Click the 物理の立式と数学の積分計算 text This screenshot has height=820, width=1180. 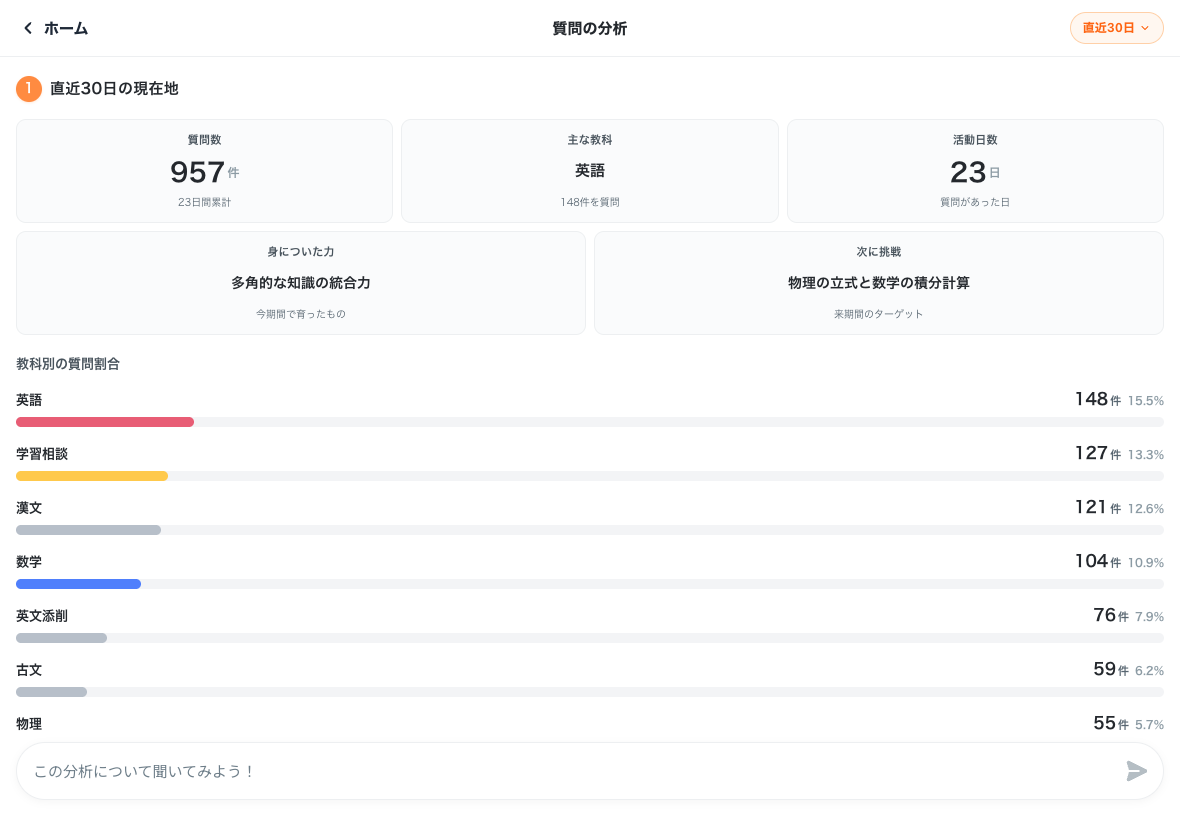click(878, 283)
